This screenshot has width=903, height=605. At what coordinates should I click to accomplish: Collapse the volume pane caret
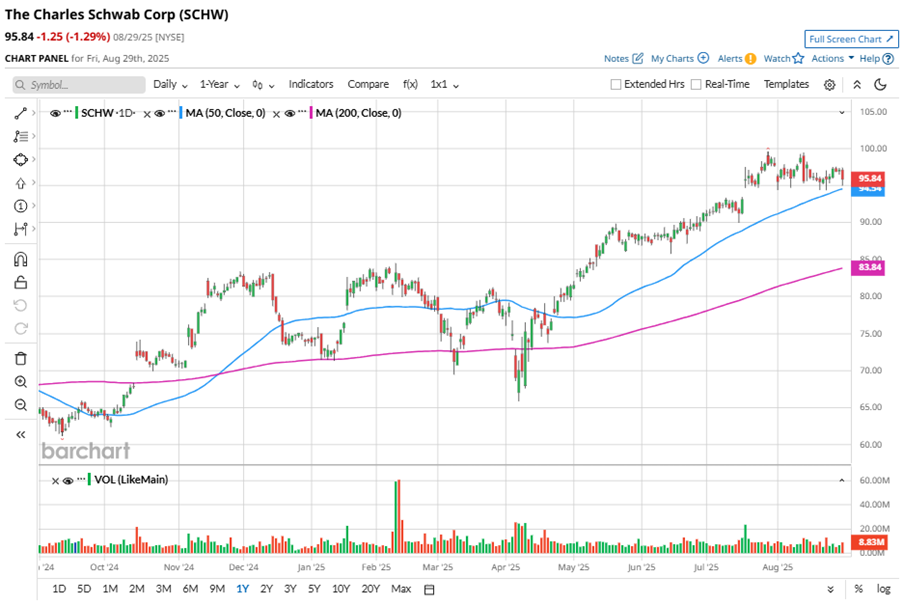[x=842, y=480]
